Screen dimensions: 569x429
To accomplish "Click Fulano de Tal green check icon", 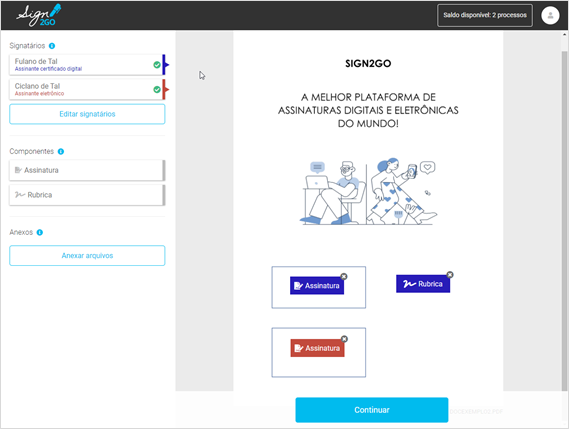I will coord(157,65).
